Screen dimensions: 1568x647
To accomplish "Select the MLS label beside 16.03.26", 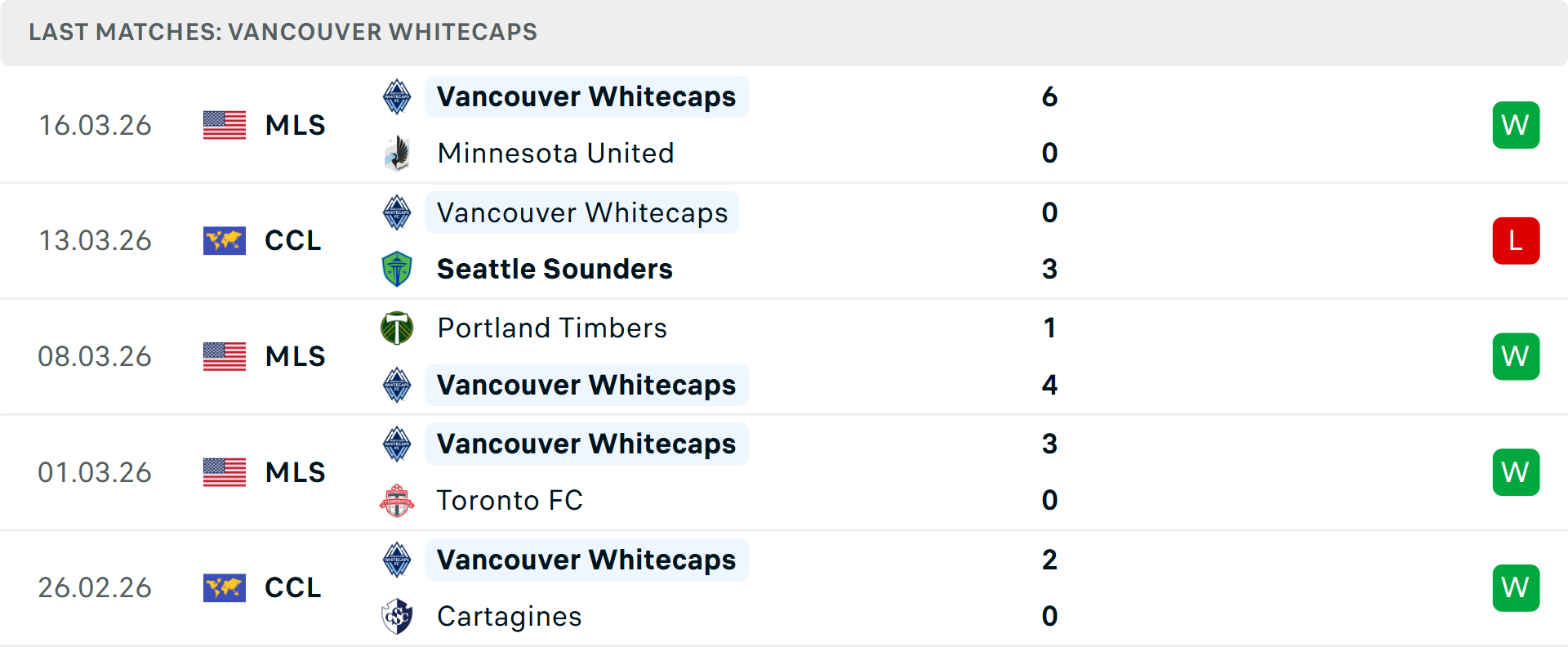I will (294, 125).
